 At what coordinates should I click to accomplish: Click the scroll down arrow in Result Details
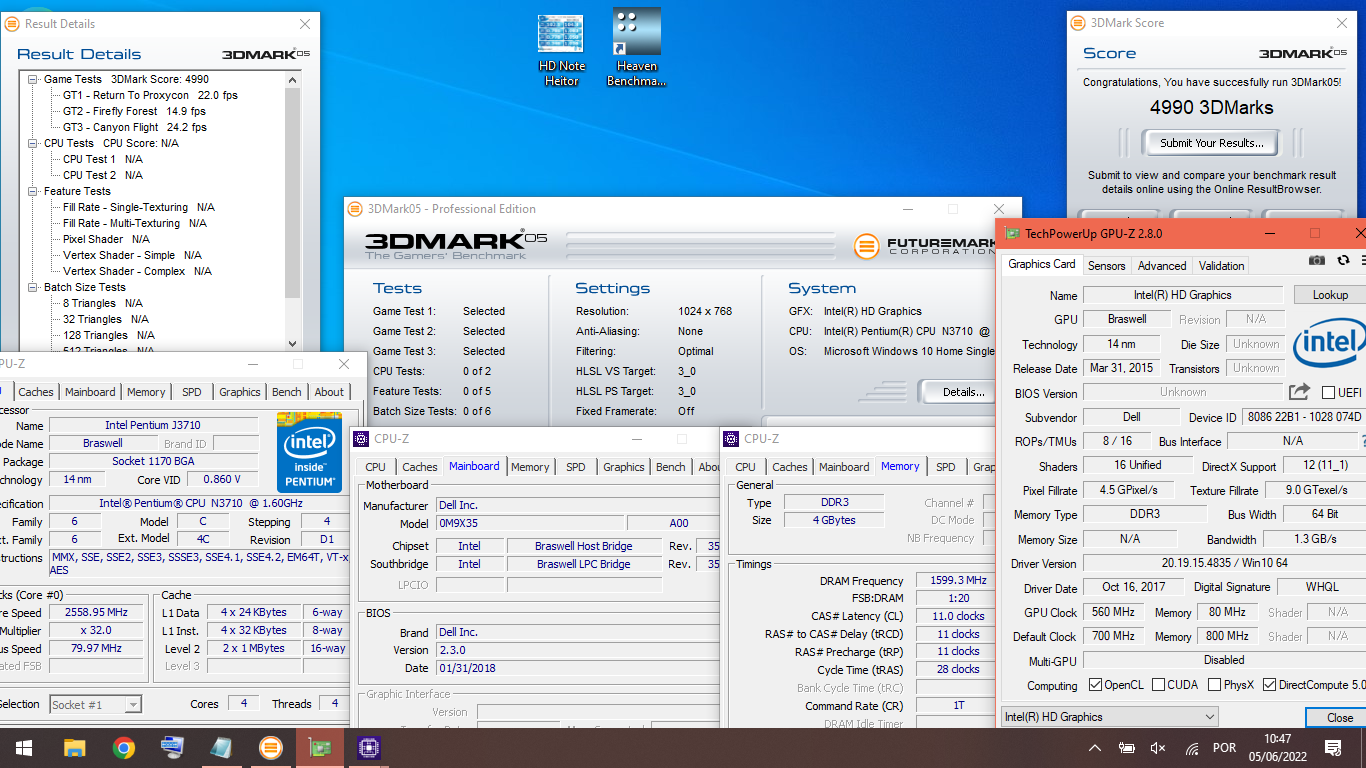[292, 343]
